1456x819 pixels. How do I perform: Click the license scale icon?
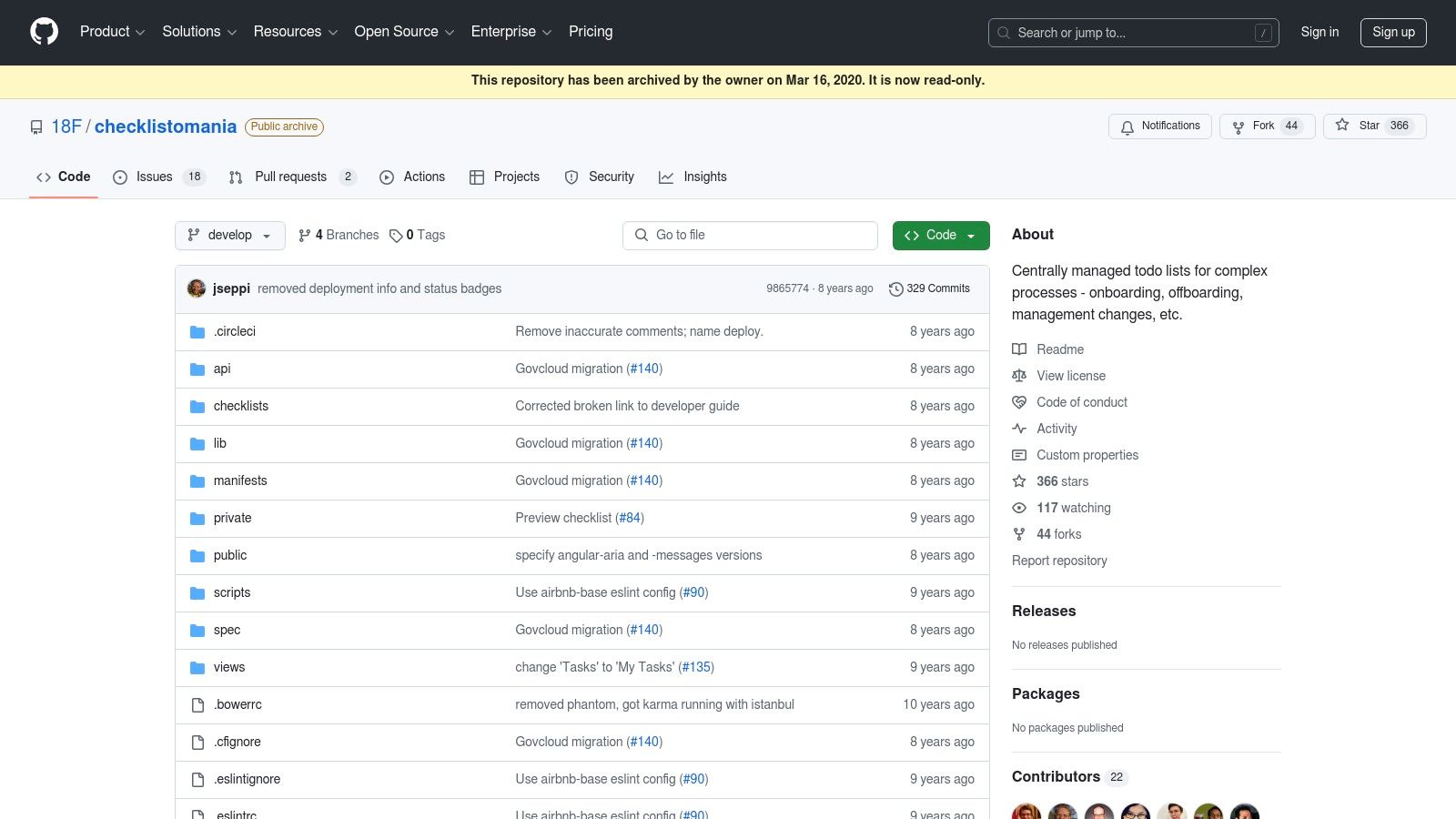pyautogui.click(x=1019, y=376)
